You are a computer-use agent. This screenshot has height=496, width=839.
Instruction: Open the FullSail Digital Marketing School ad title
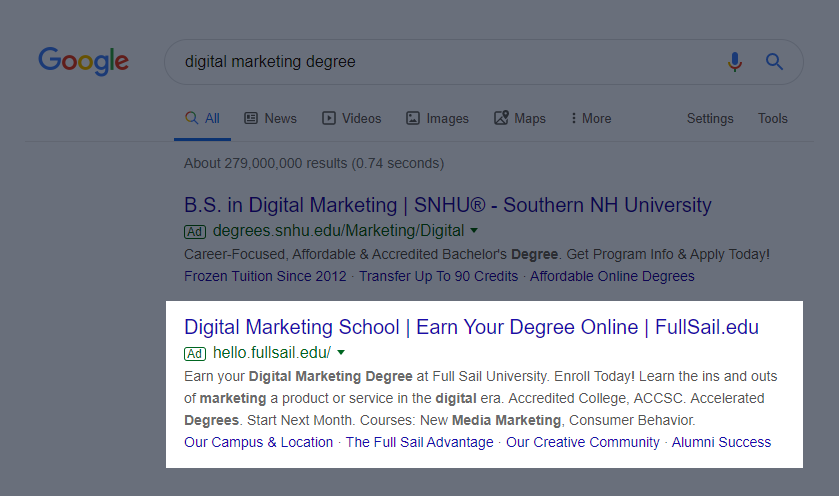click(471, 327)
